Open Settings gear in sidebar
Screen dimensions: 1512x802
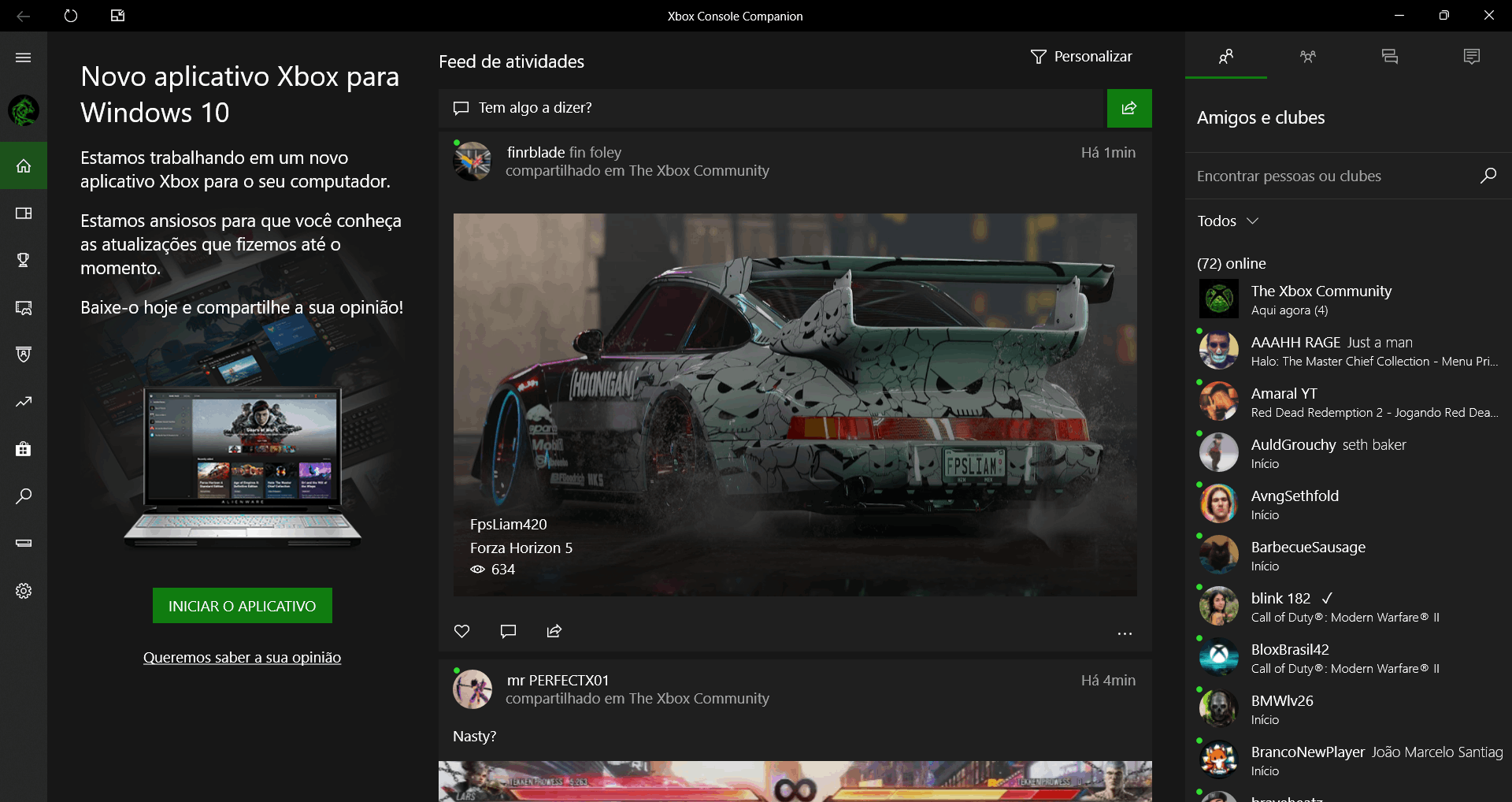[24, 591]
